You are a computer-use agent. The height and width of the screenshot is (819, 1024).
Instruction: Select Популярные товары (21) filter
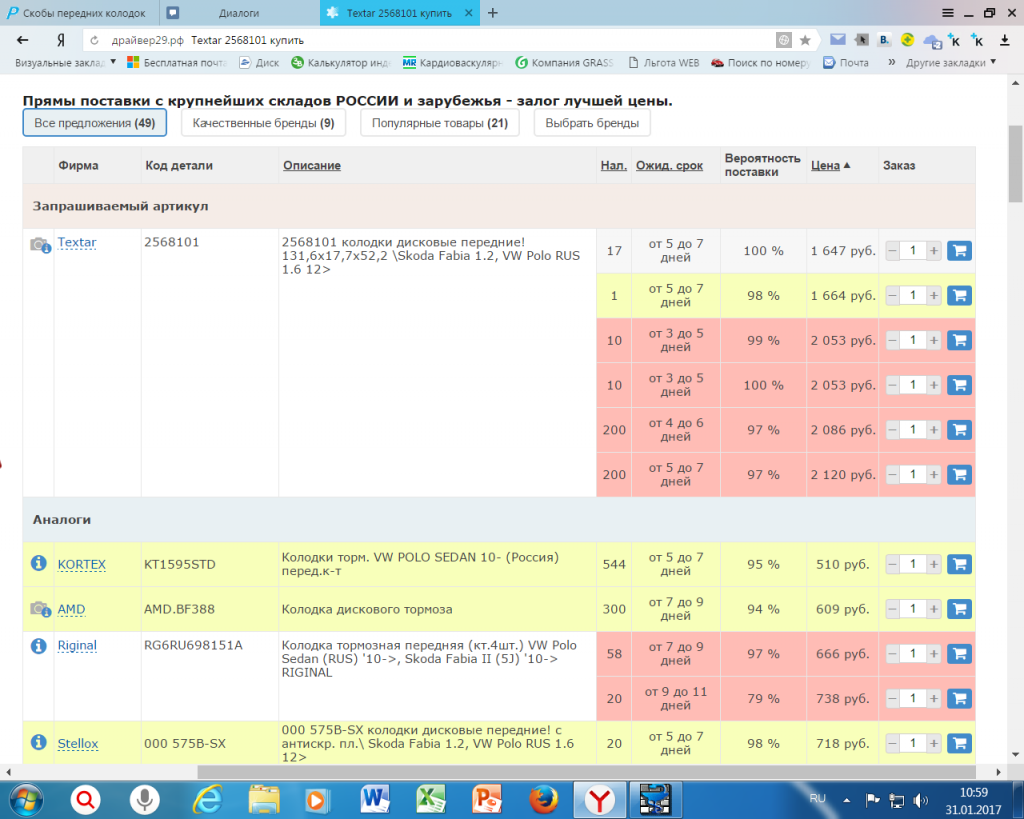coord(440,123)
